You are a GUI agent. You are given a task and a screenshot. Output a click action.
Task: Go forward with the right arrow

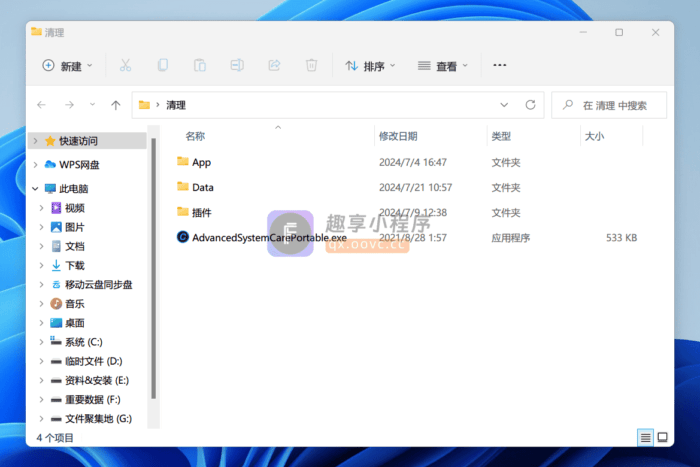tap(69, 105)
